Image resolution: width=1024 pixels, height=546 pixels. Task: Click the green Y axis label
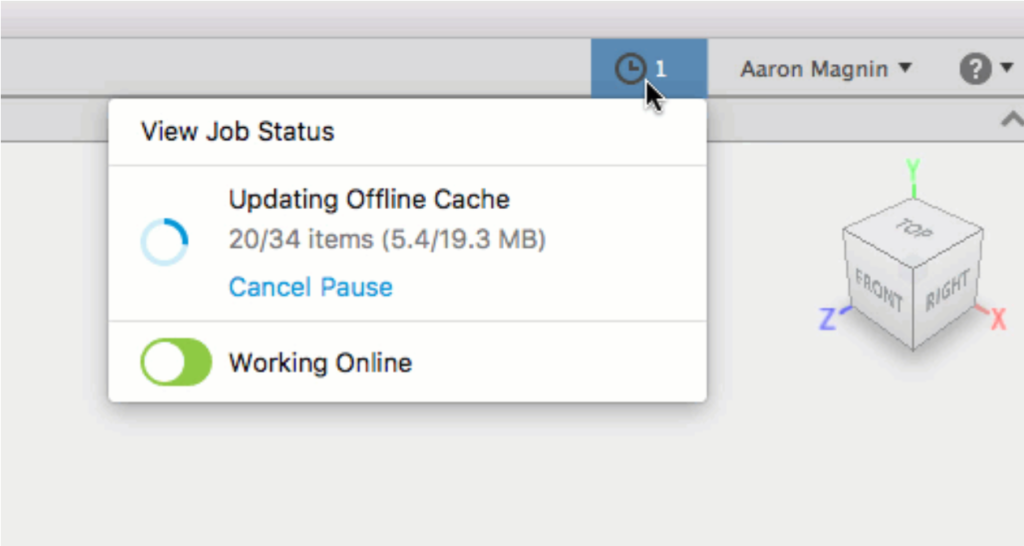pyautogui.click(x=912, y=168)
